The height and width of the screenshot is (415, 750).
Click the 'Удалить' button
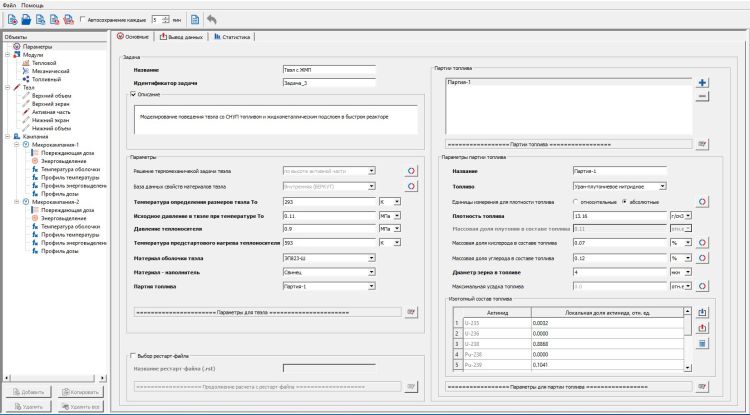point(28,407)
